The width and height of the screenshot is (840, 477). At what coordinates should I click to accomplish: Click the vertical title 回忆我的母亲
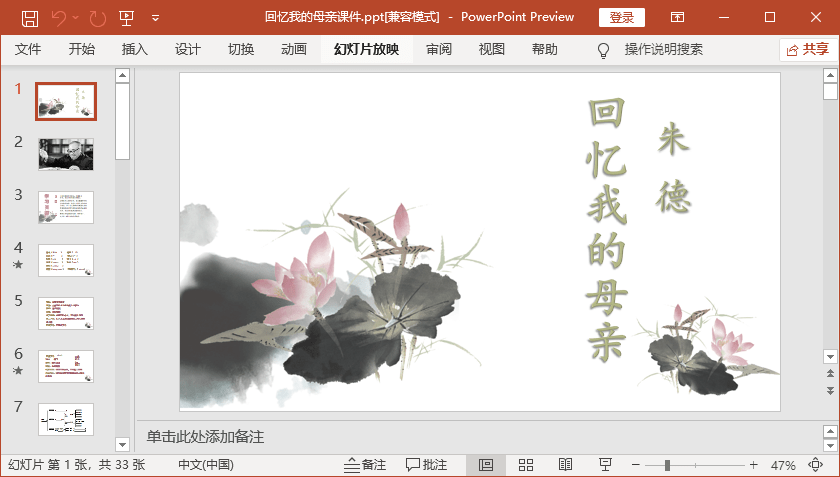[x=606, y=229]
